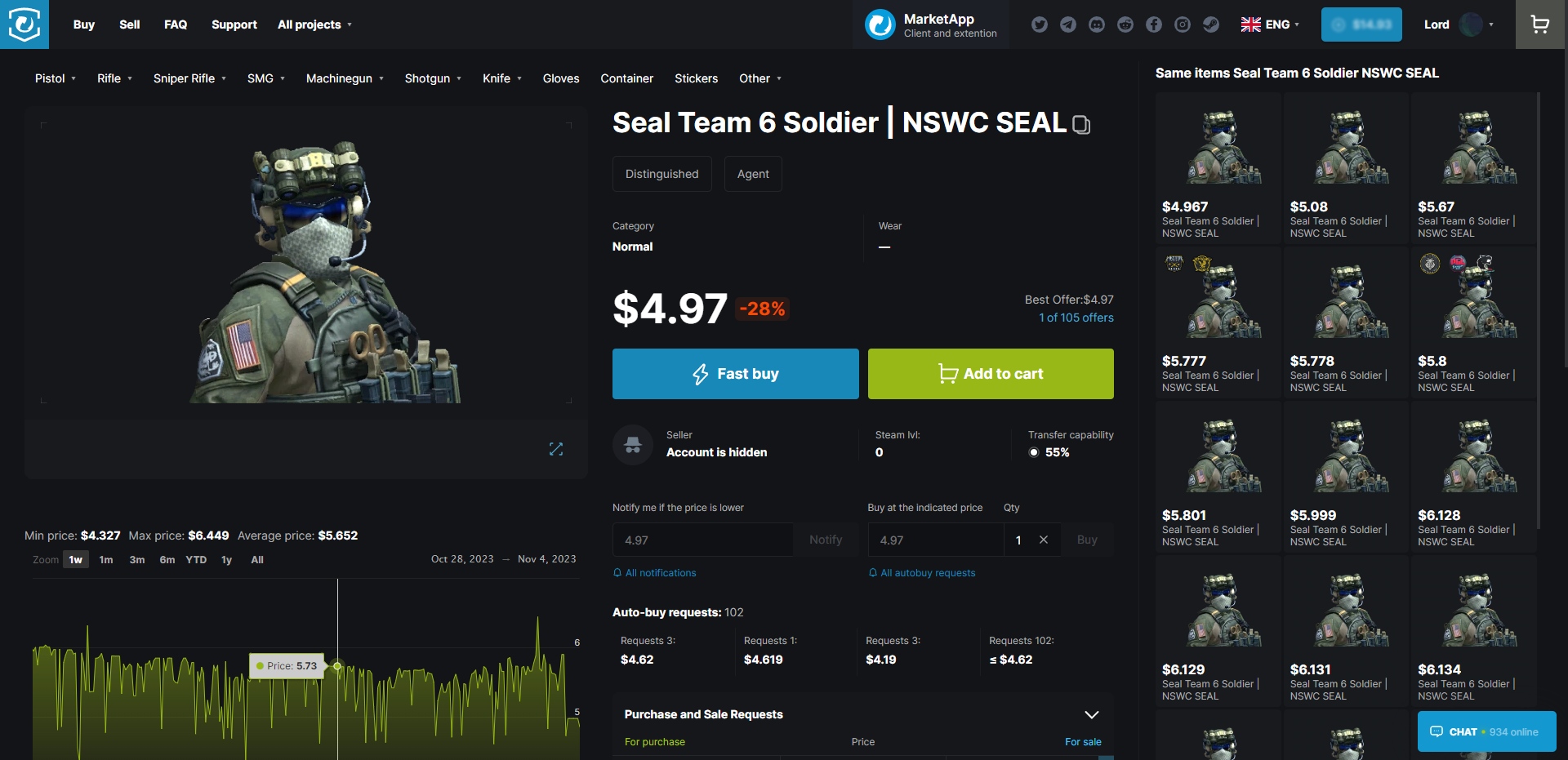The image size is (1568, 760).
Task: Collapse Purchase and Sale Requests section
Action: coord(1091,714)
